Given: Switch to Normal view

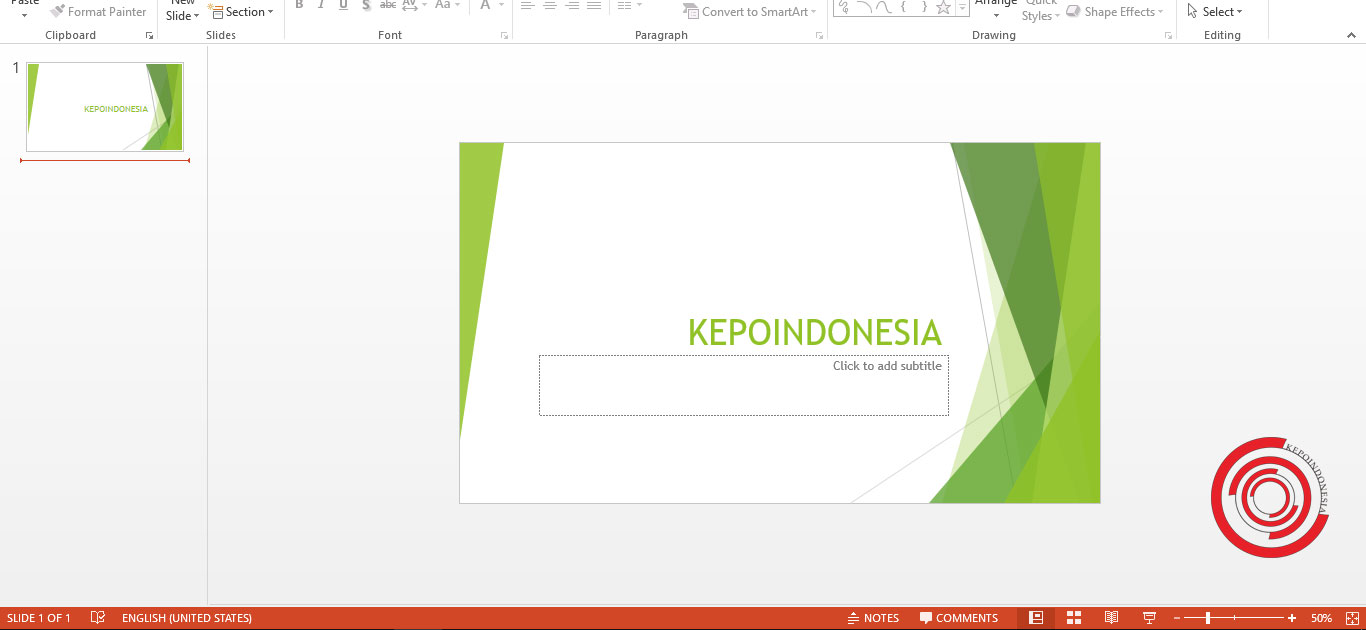Looking at the screenshot, I should coord(1036,618).
